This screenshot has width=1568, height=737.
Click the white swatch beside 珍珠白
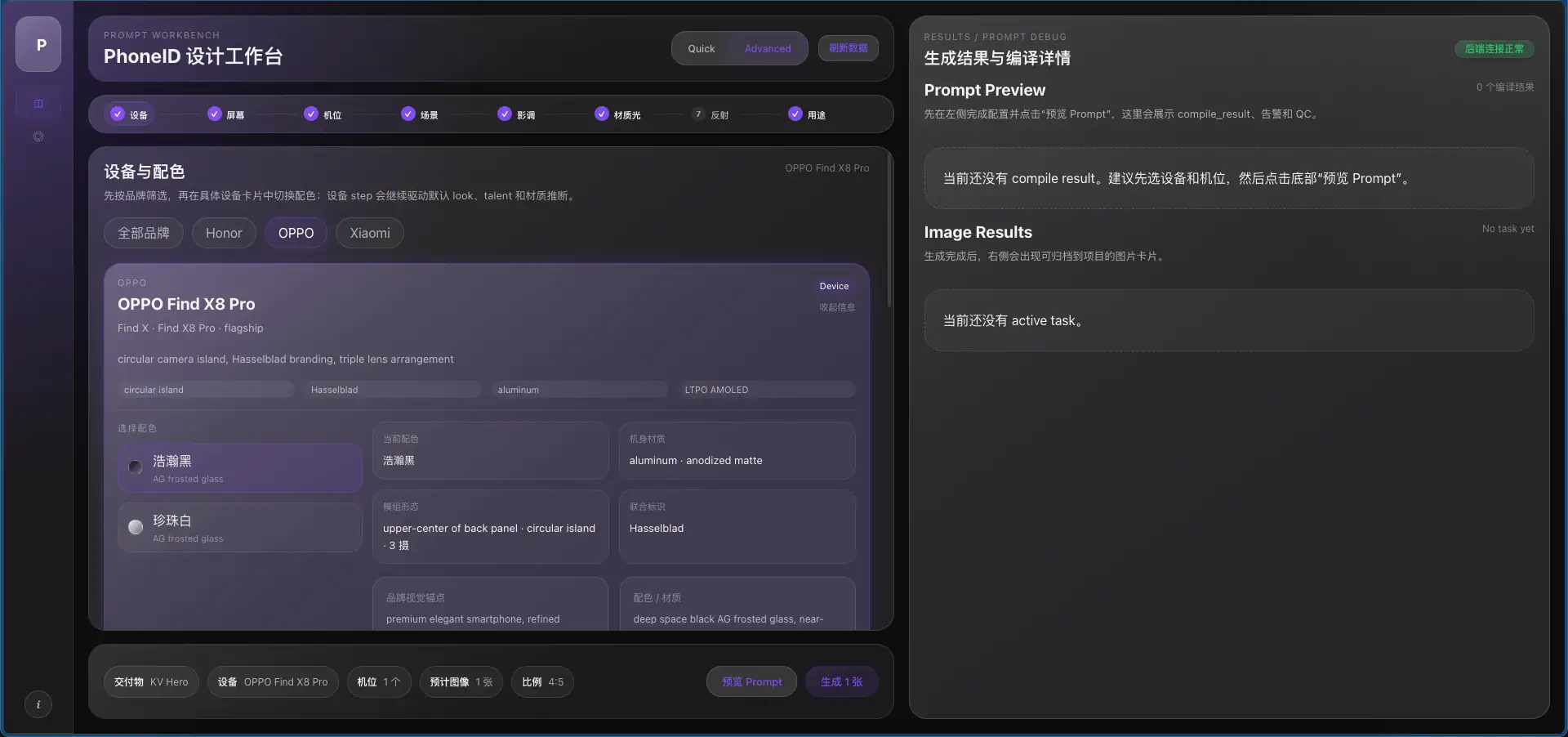click(x=136, y=527)
